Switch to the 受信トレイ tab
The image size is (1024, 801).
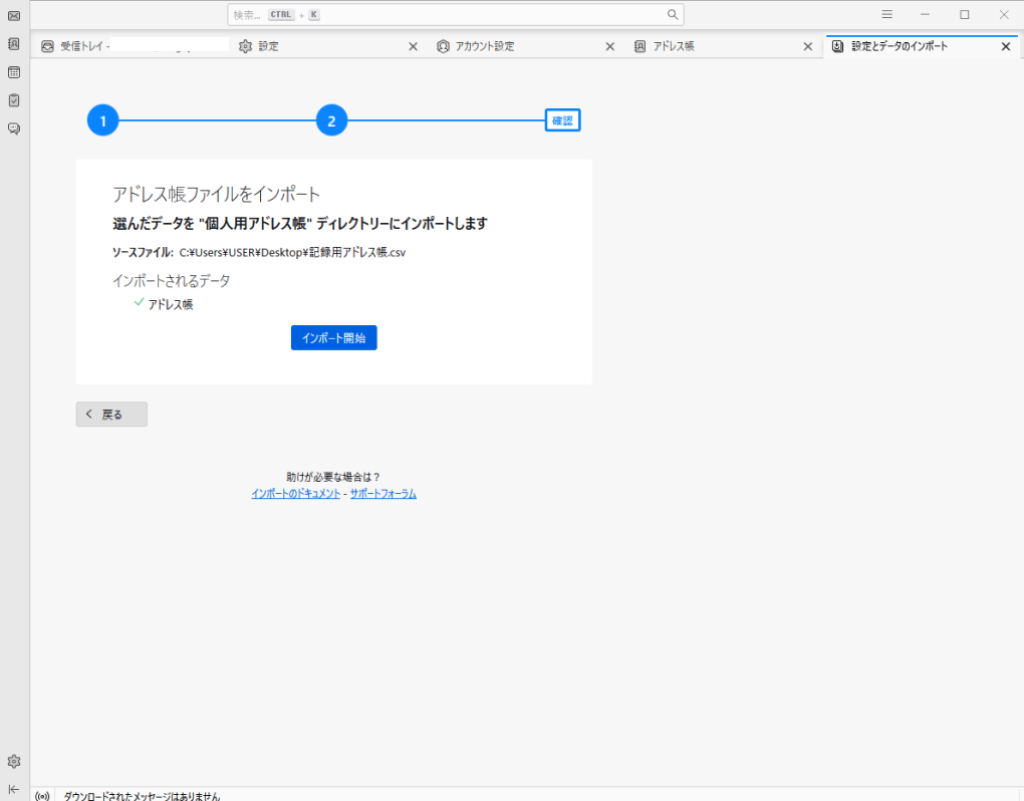pyautogui.click(x=130, y=46)
